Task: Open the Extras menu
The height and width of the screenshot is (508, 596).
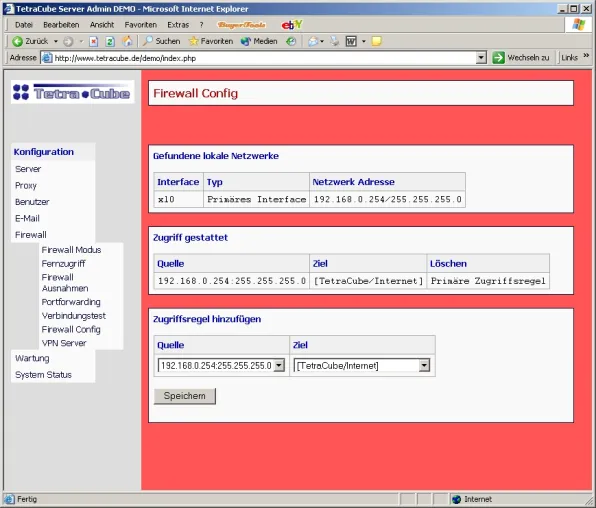Action: click(x=178, y=25)
